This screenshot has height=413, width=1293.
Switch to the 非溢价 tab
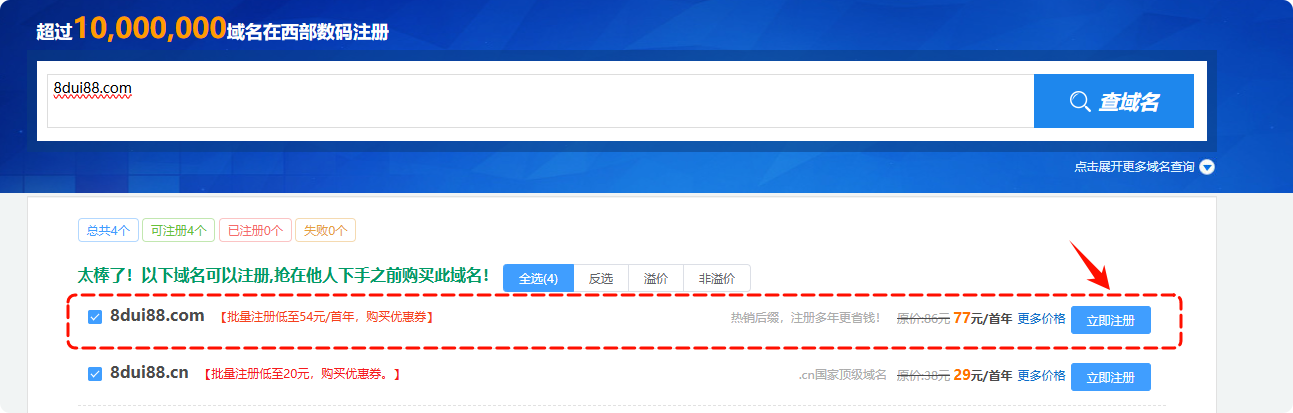coord(716,278)
